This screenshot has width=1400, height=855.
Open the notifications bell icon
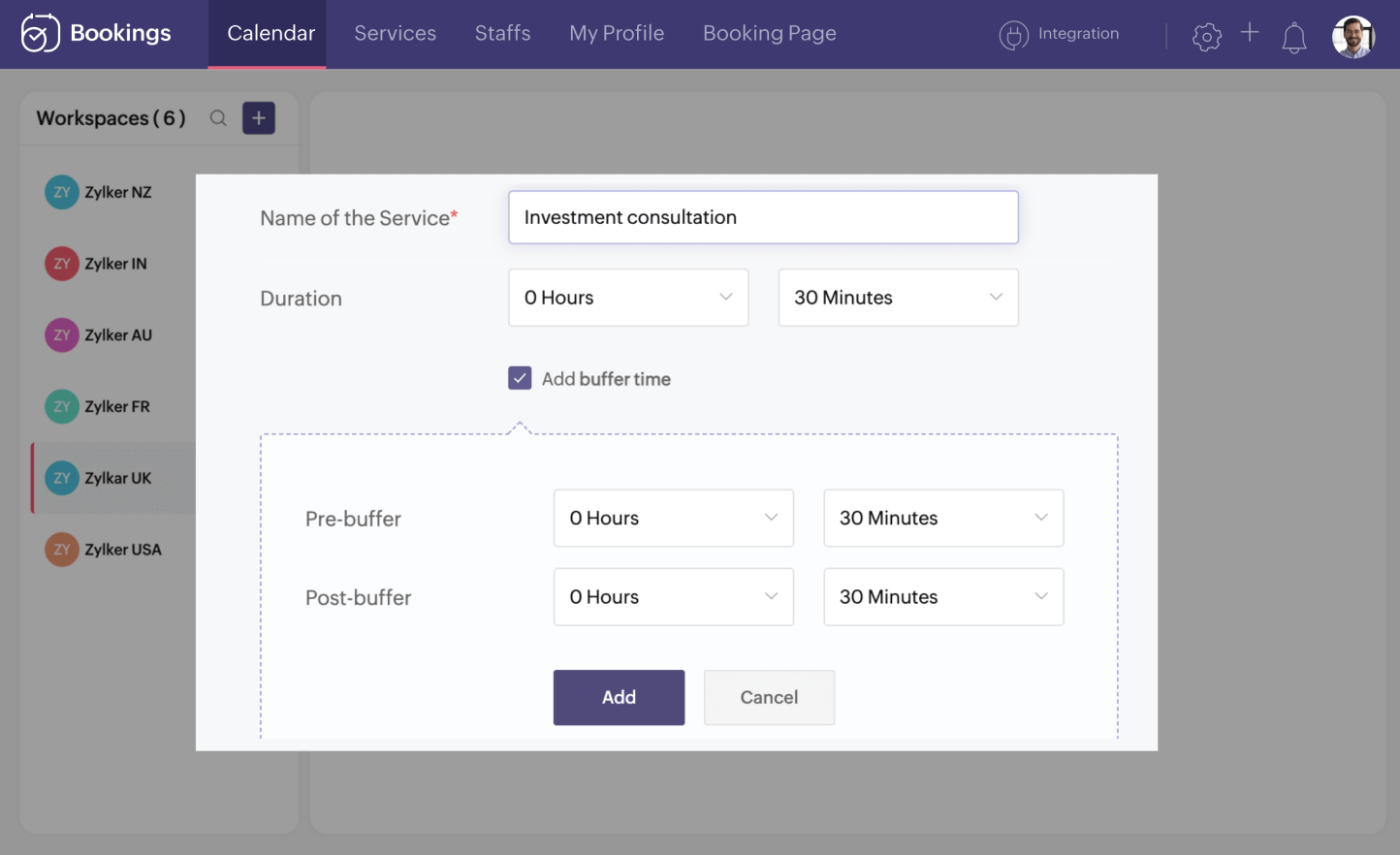(x=1293, y=37)
